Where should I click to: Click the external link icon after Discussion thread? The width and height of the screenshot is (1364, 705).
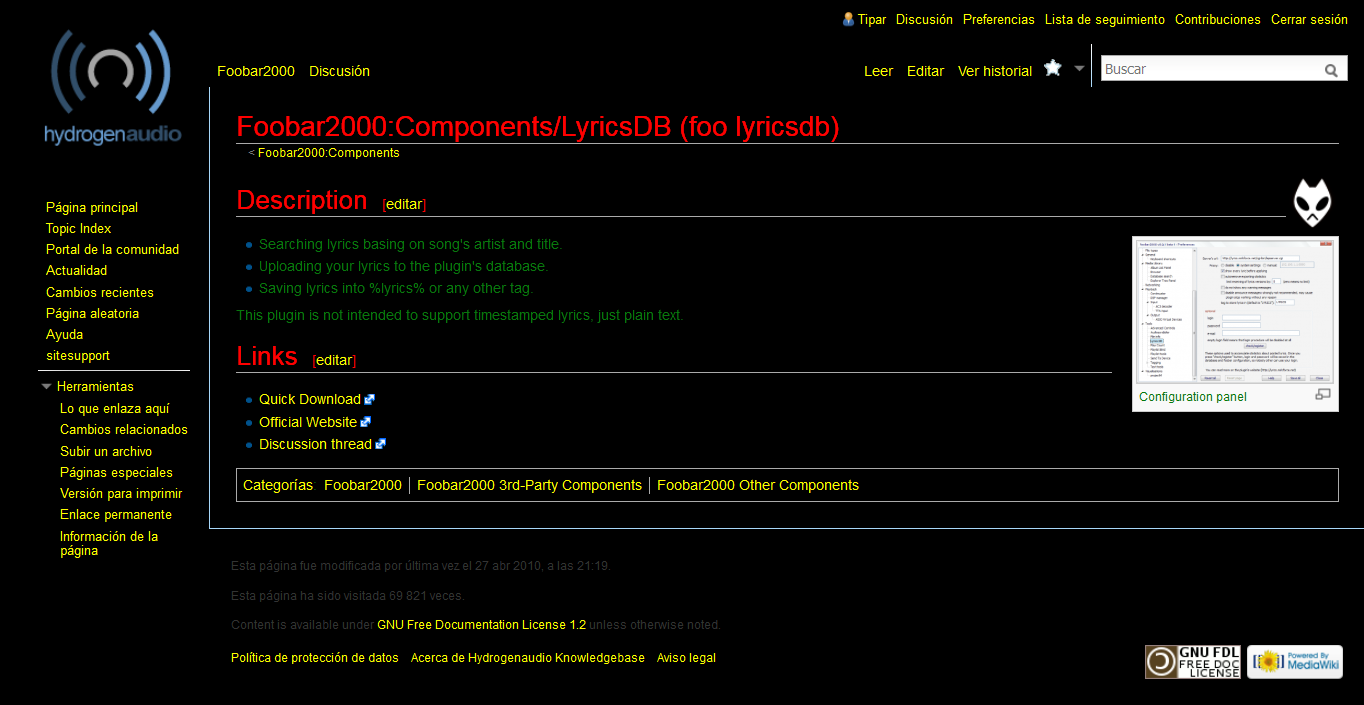click(x=381, y=444)
